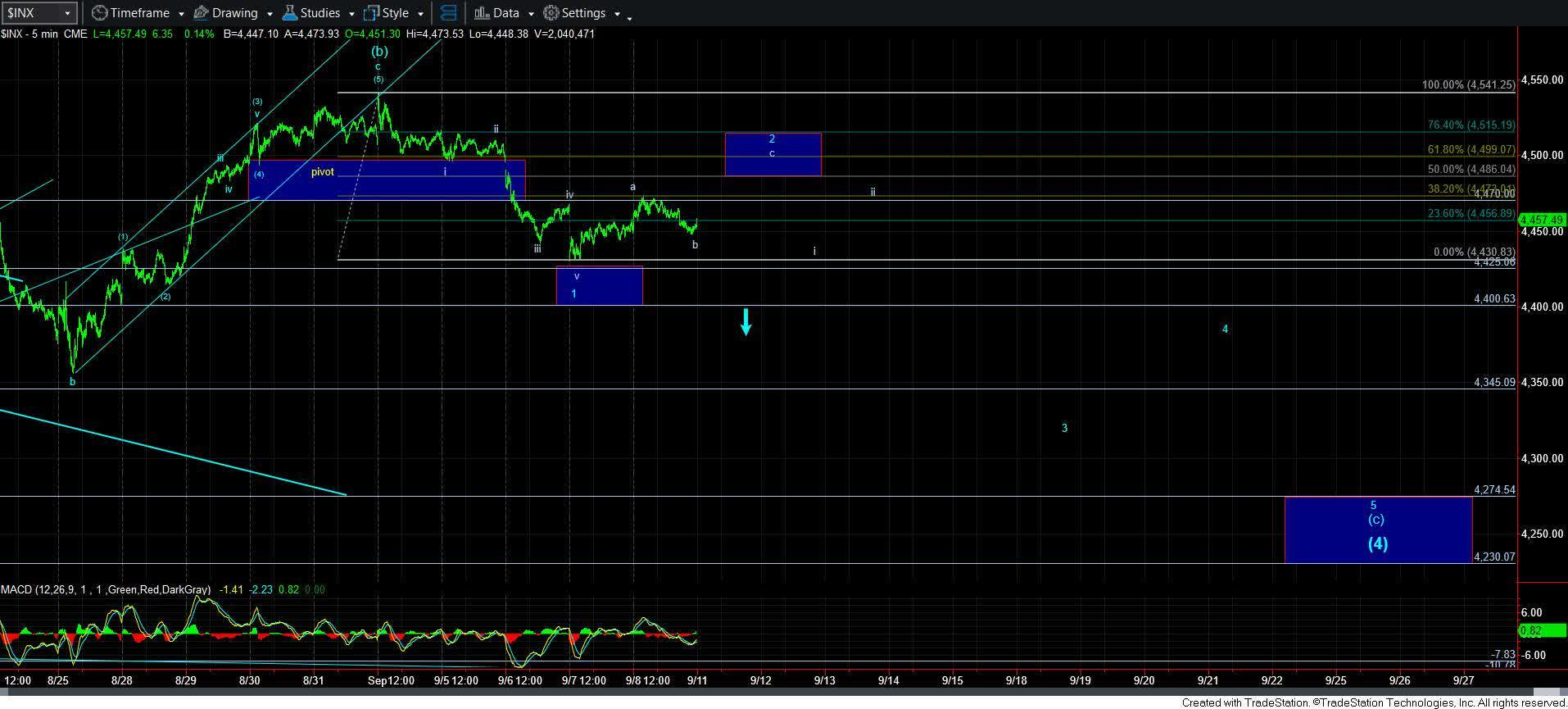Click the Data bar chart icon

482,13
